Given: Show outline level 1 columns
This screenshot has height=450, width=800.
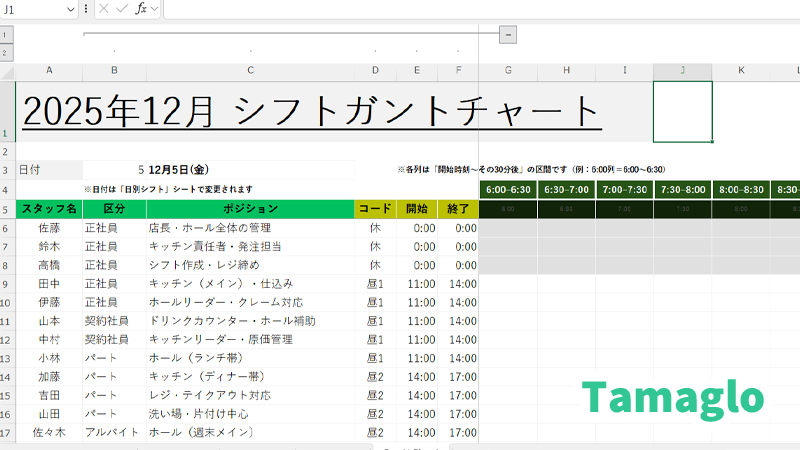Looking at the screenshot, I should coord(6,34).
